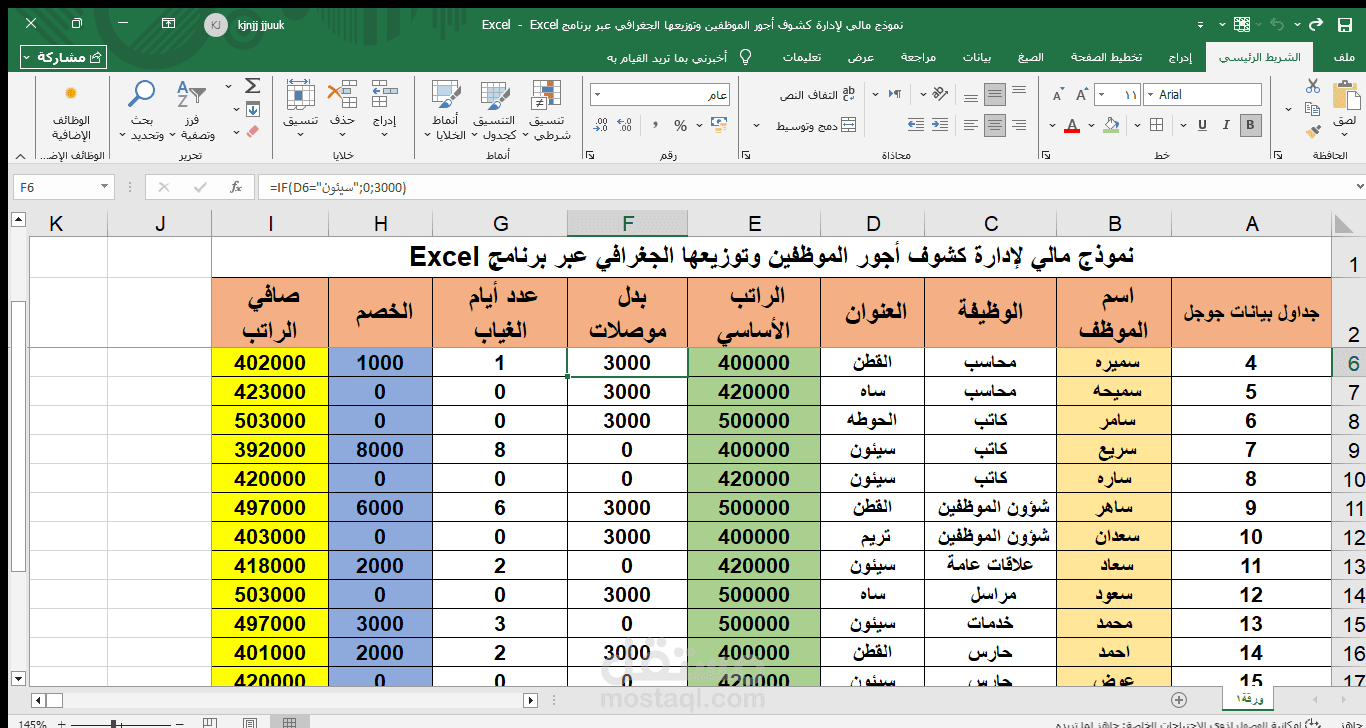This screenshot has height=728, width=1366.
Task: Open Cell Styles gallery icon
Action: coord(446,95)
